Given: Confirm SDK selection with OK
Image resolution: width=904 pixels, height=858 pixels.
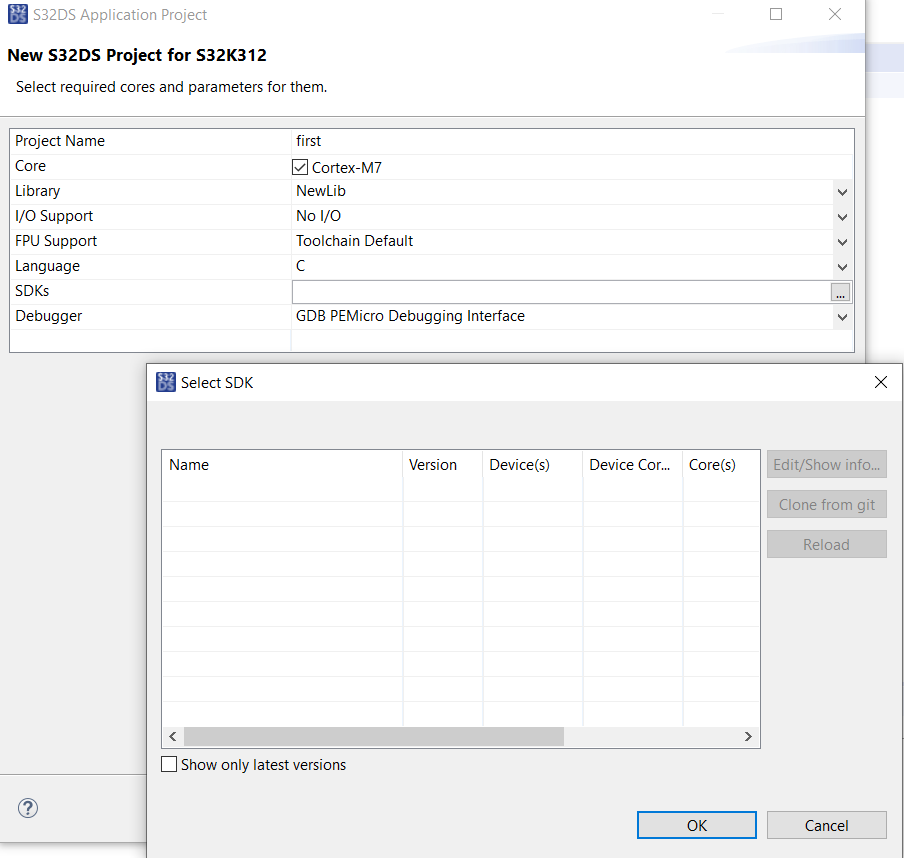Looking at the screenshot, I should [696, 825].
